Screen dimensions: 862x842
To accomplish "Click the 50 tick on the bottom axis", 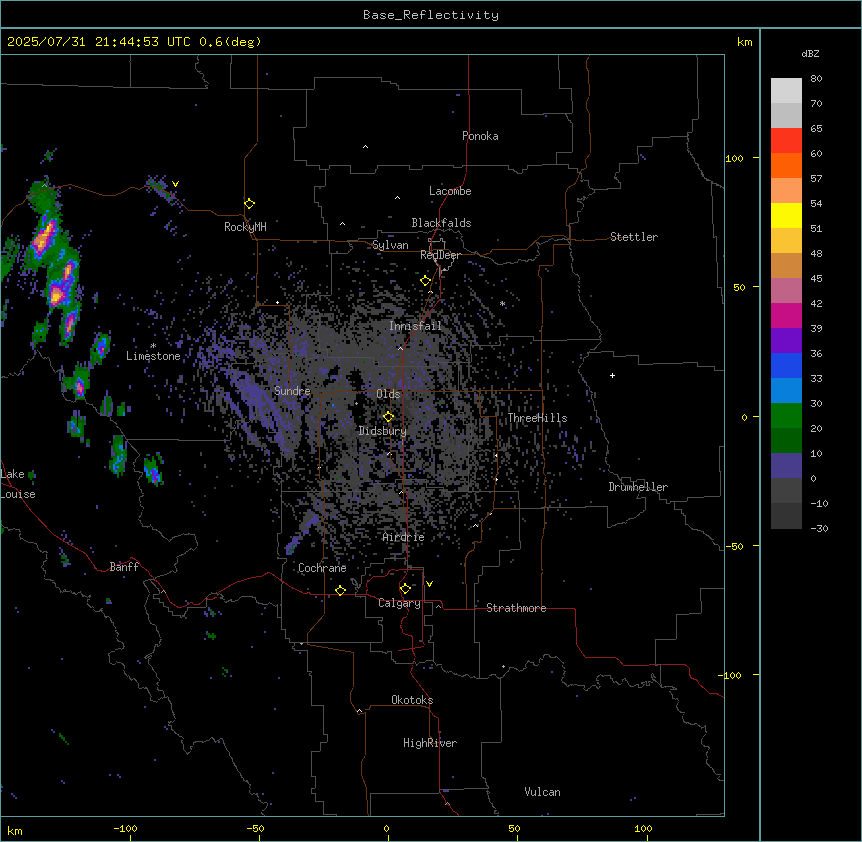I will (x=514, y=828).
